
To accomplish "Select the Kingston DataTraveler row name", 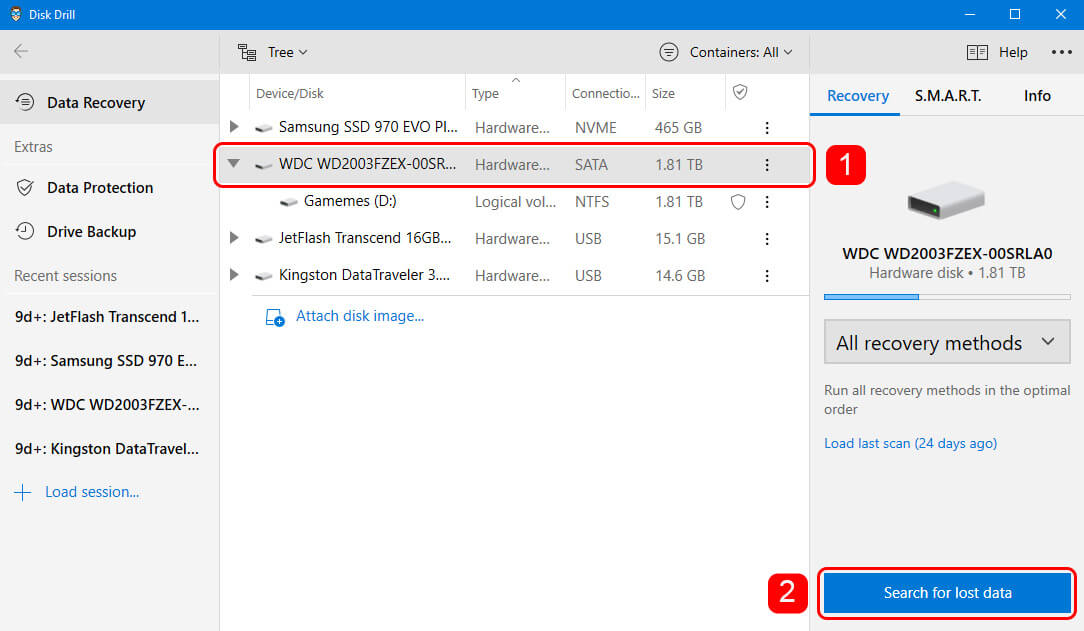I will click(364, 274).
